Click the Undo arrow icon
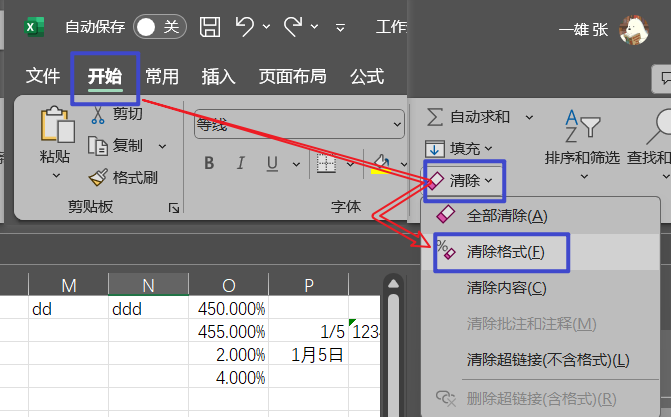The width and height of the screenshot is (671, 417). click(x=245, y=27)
